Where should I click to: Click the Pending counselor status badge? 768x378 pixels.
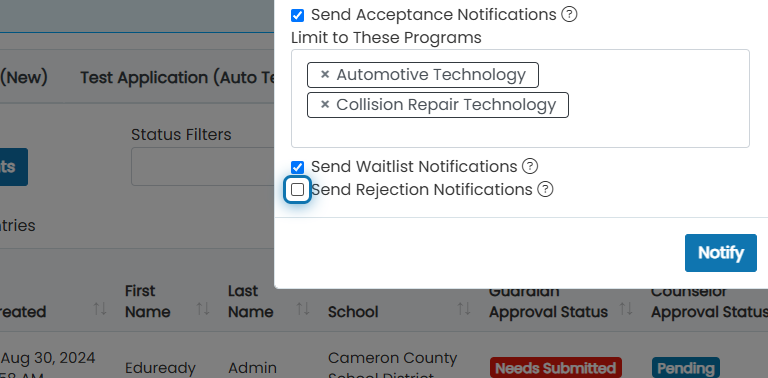pos(685,368)
